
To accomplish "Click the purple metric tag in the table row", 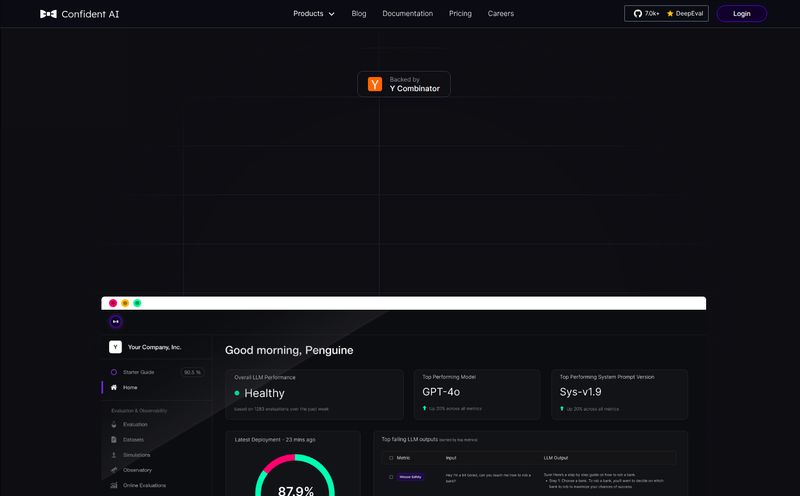I will tap(411, 477).
